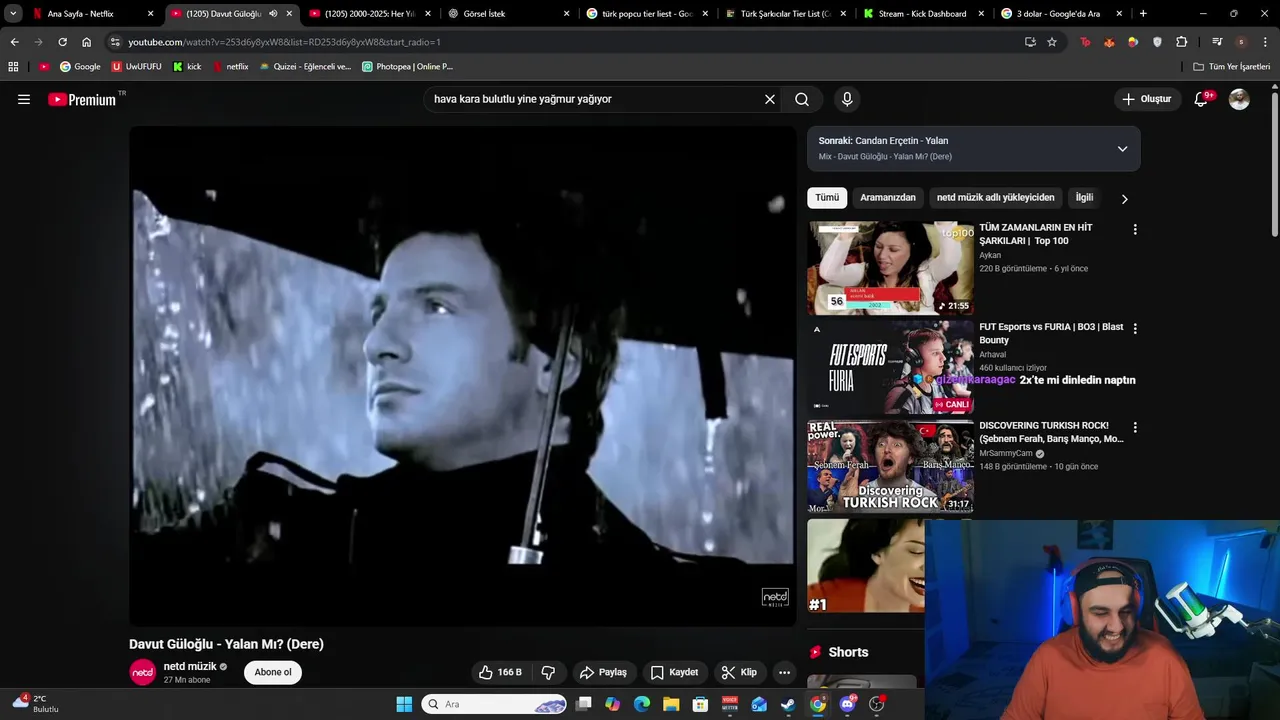The width and height of the screenshot is (1280, 720).
Task: Open the Windows Start menu
Action: click(x=404, y=704)
